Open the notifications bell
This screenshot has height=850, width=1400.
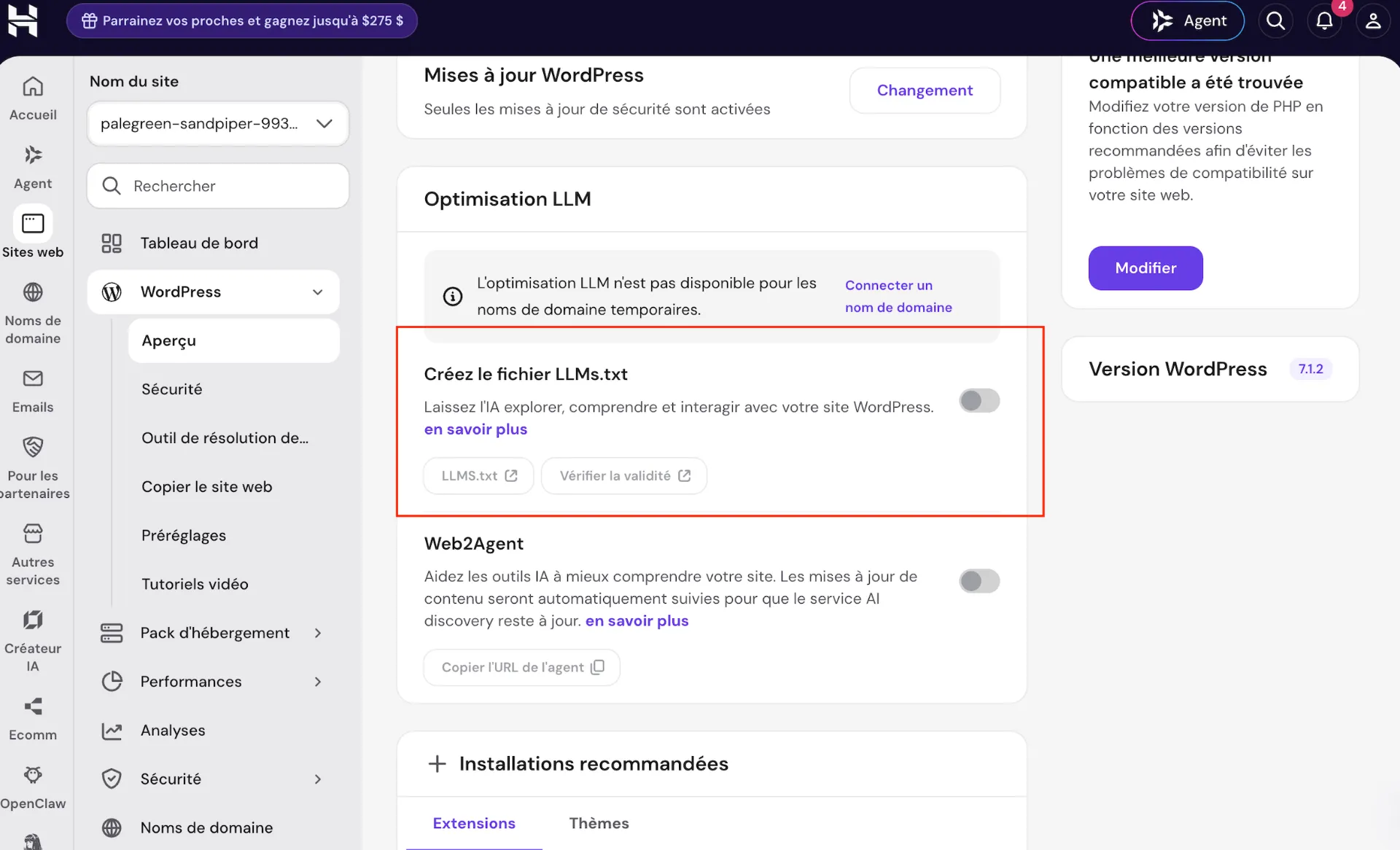coord(1324,20)
